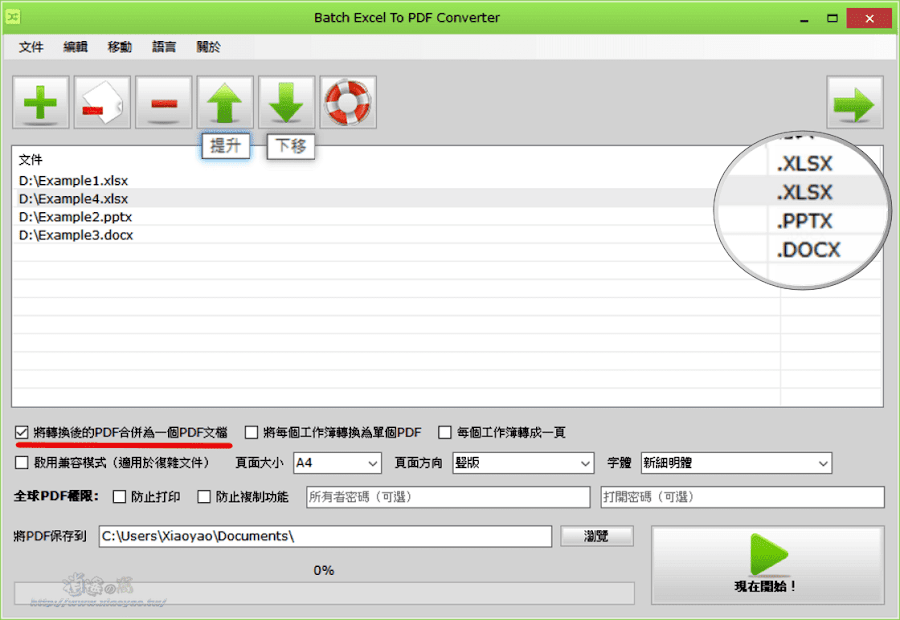Click the owner password field
This screenshot has width=900, height=620.
click(x=448, y=497)
